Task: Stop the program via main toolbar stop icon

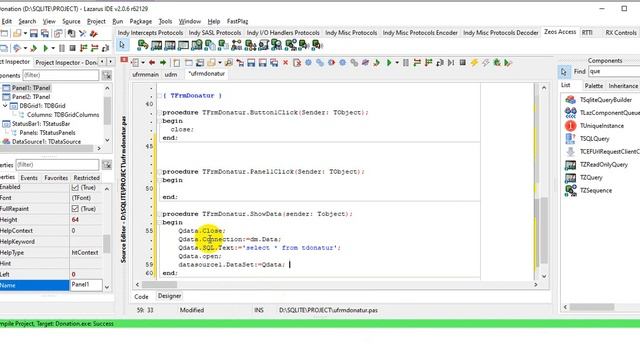Action: tap(72, 48)
